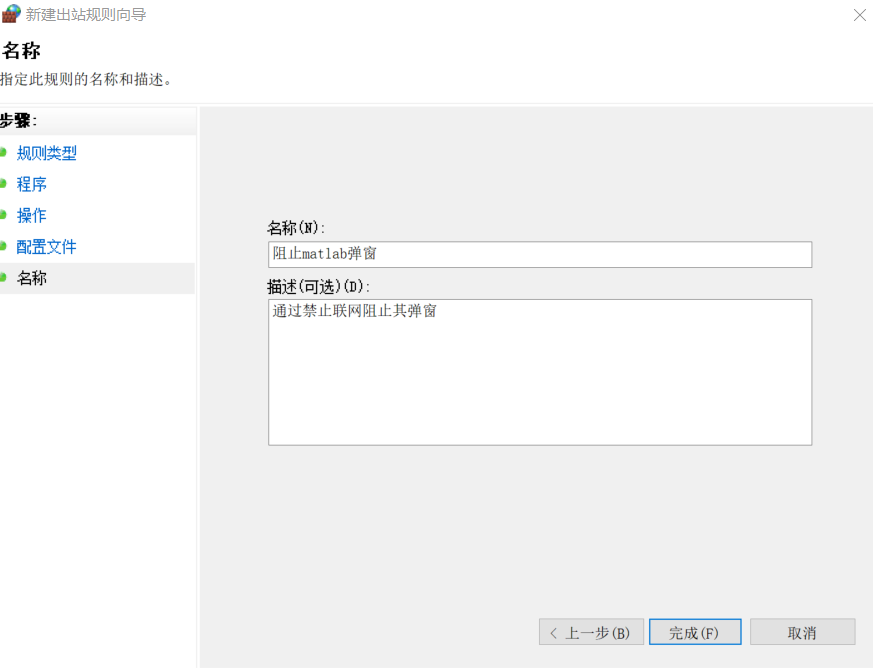Click the back chevron on 上一步 button

click(556, 631)
